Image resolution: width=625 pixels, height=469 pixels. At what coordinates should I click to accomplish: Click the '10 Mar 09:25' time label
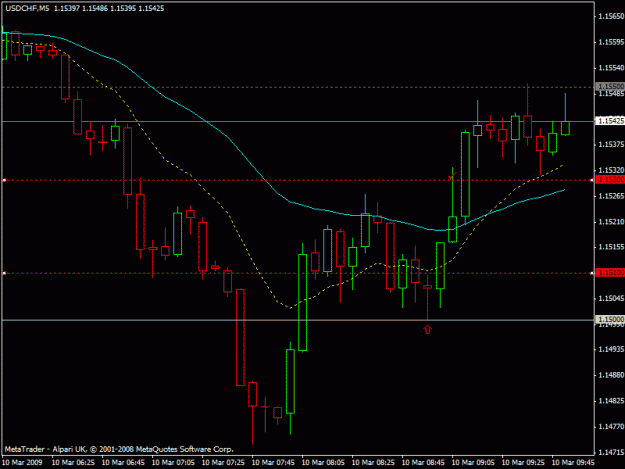523,463
